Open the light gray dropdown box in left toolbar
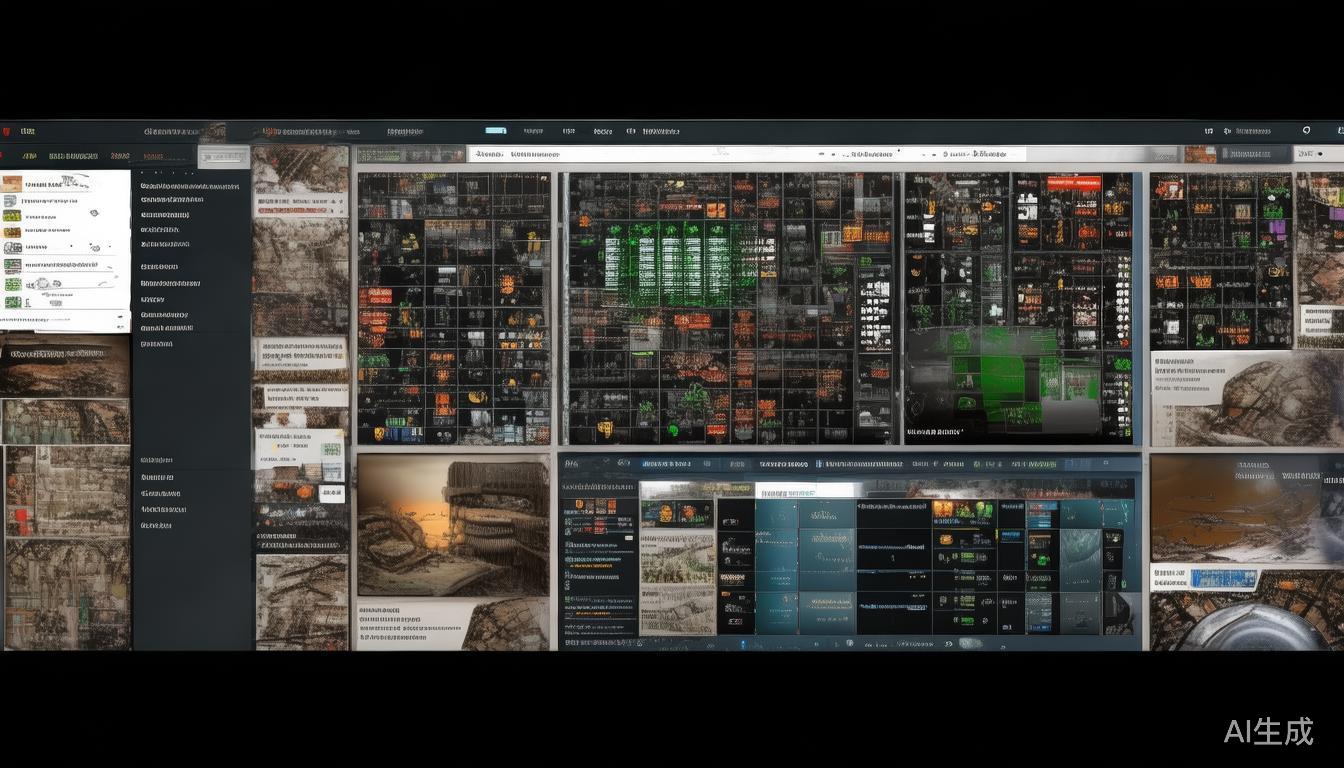This screenshot has width=1344, height=768. point(223,157)
